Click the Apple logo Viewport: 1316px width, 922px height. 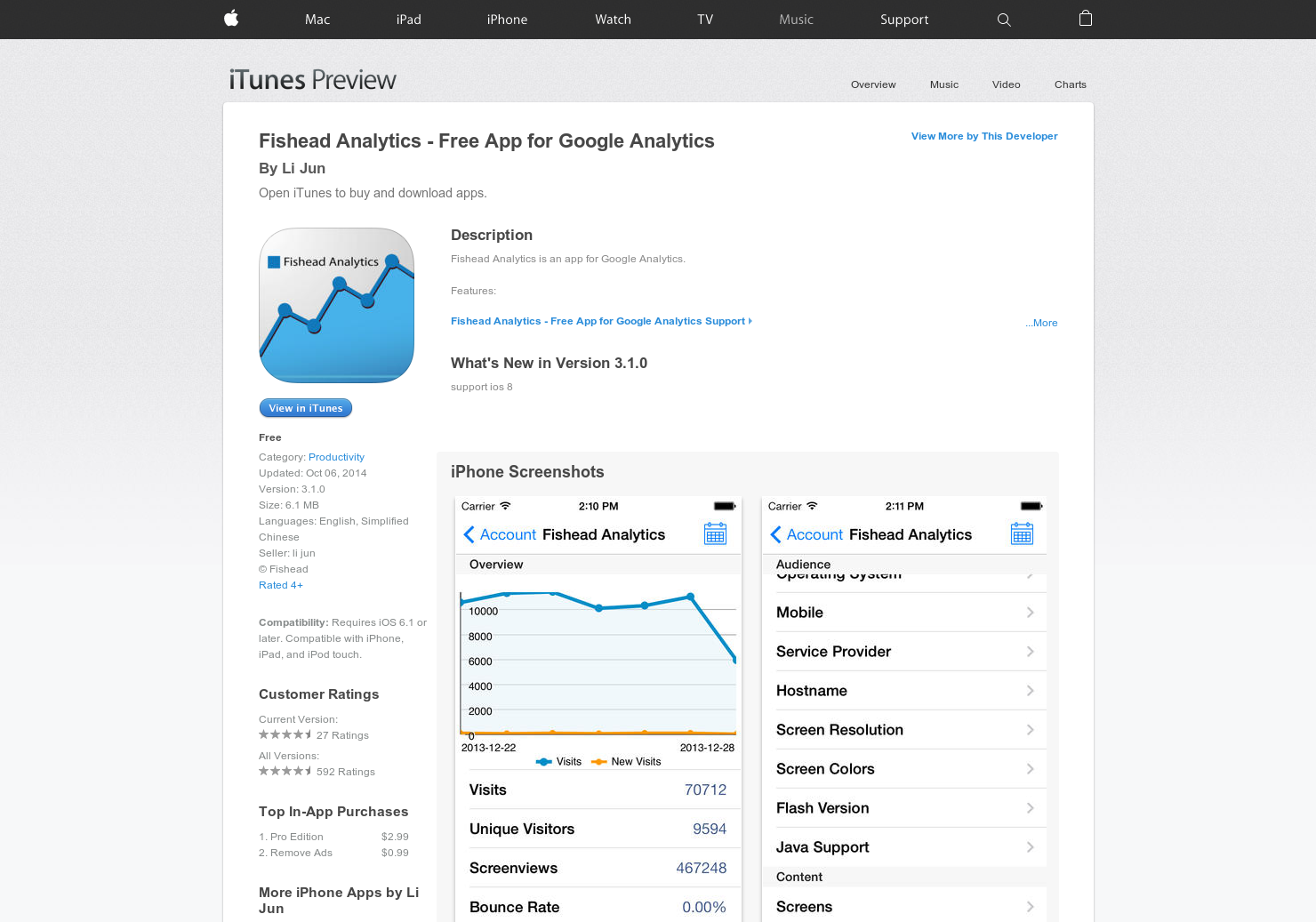point(230,19)
